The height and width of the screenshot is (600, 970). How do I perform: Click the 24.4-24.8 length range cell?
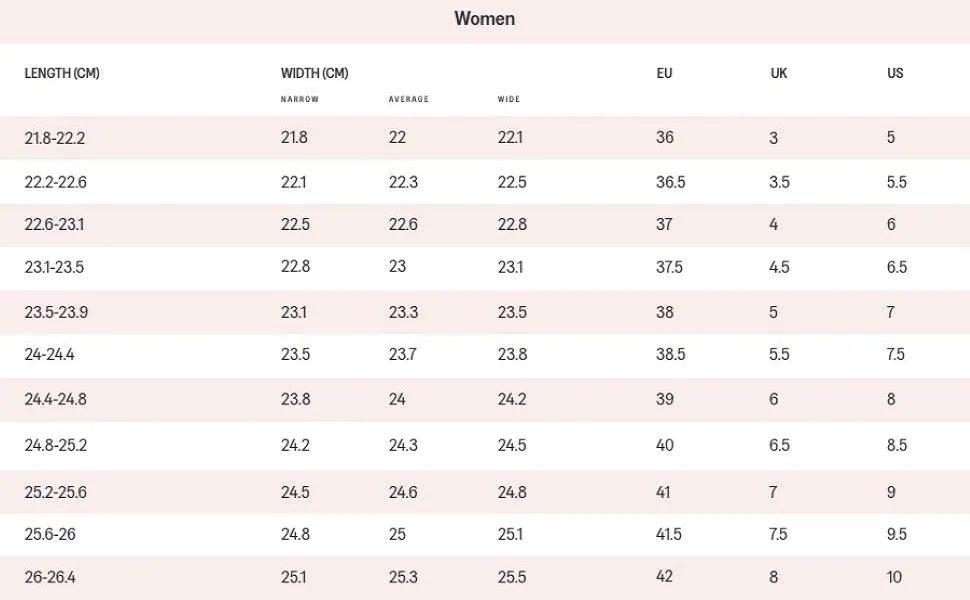(55, 399)
